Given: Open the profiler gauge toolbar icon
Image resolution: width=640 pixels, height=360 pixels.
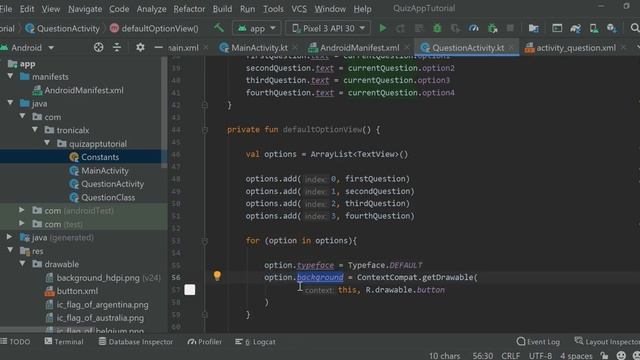Looking at the screenshot, I should (473, 28).
